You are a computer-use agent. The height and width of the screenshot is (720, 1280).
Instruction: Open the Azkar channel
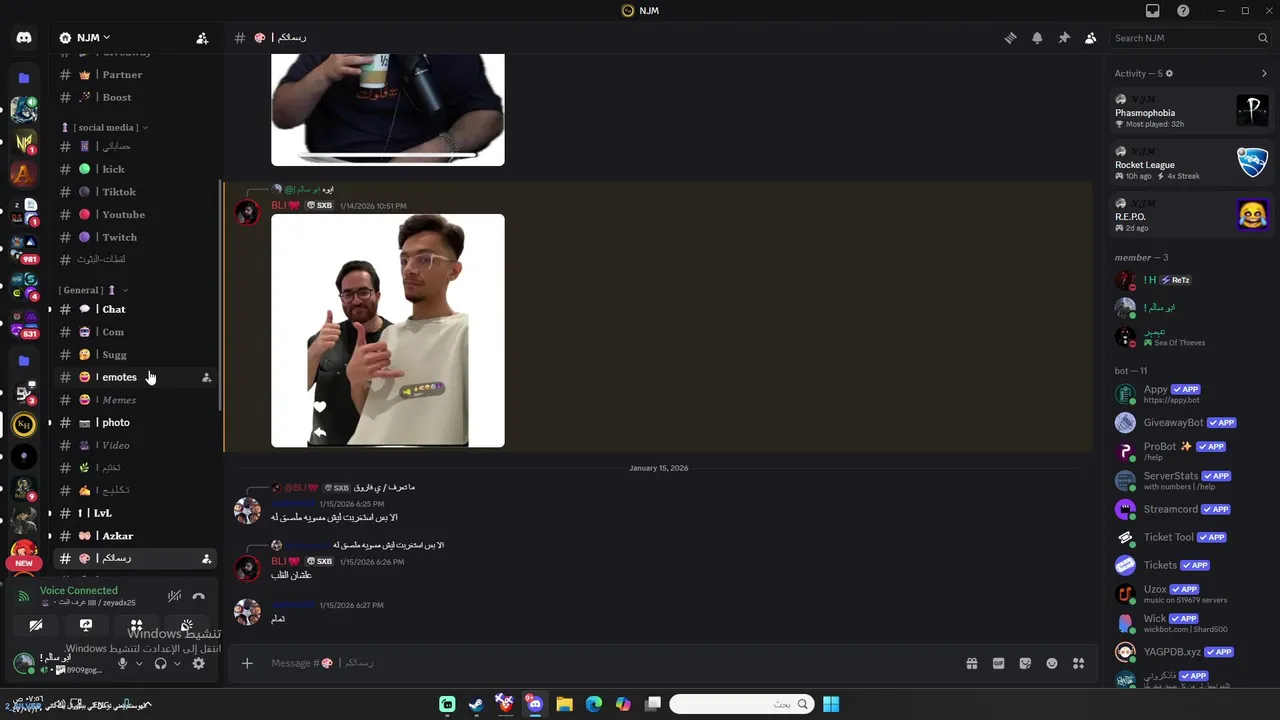pyautogui.click(x=136, y=536)
